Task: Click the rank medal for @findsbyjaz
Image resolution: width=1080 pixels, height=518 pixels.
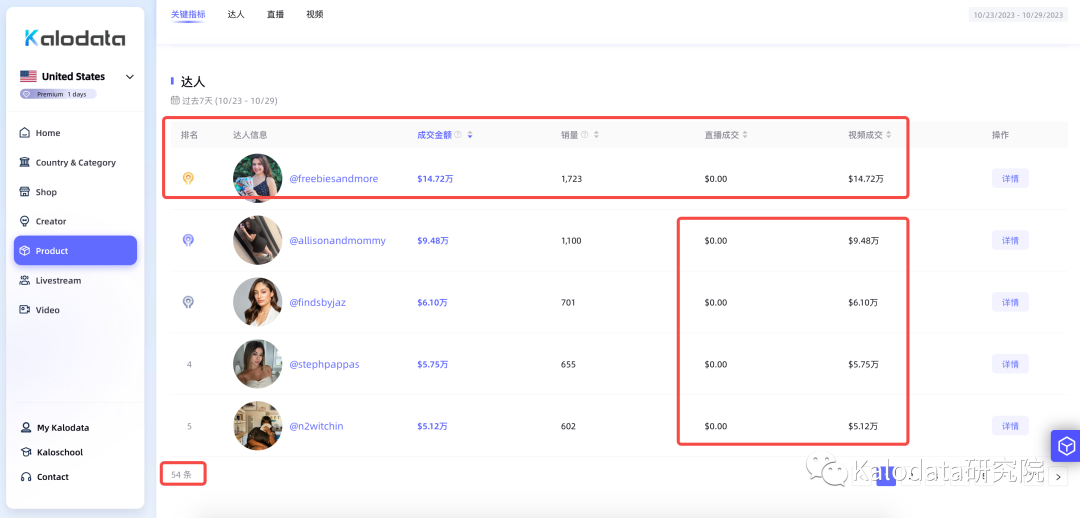Action: [x=188, y=302]
